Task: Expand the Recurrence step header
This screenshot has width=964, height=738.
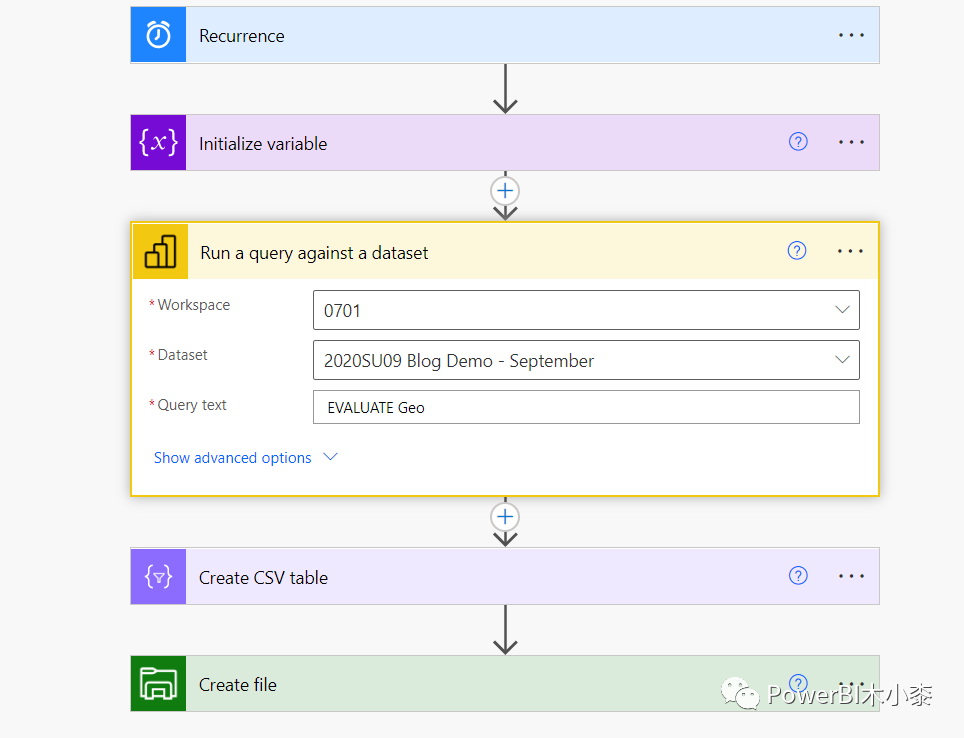Action: [505, 35]
